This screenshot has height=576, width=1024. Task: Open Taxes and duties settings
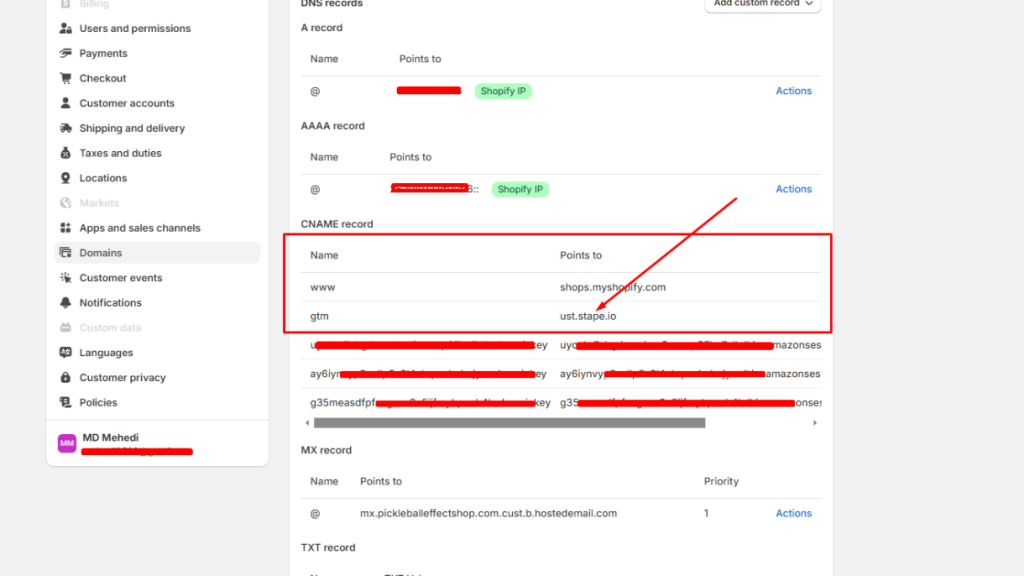point(120,153)
